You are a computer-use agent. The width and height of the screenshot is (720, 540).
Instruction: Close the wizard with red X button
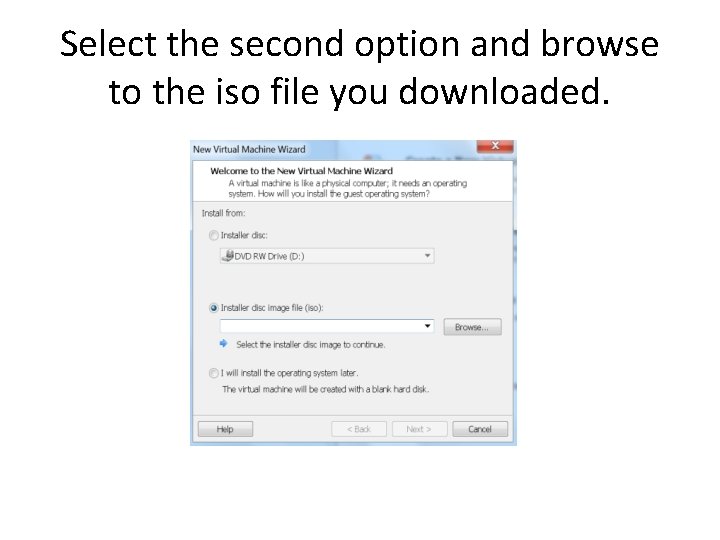click(x=495, y=146)
